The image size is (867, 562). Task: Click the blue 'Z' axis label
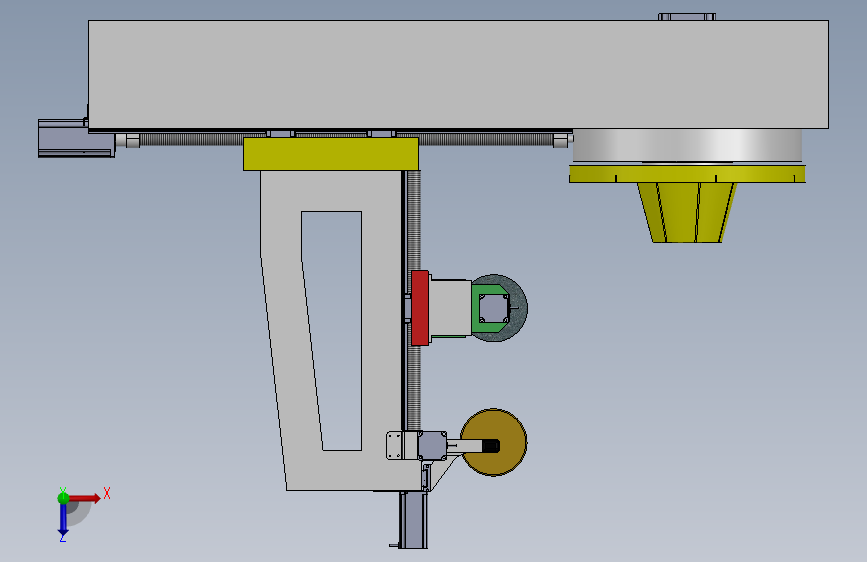[x=62, y=538]
